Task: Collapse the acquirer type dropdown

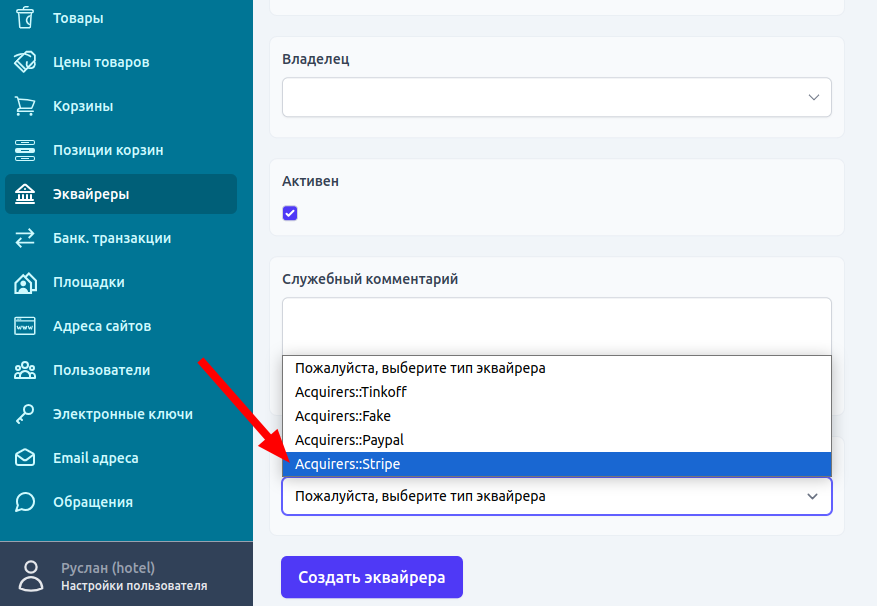Action: (x=556, y=496)
